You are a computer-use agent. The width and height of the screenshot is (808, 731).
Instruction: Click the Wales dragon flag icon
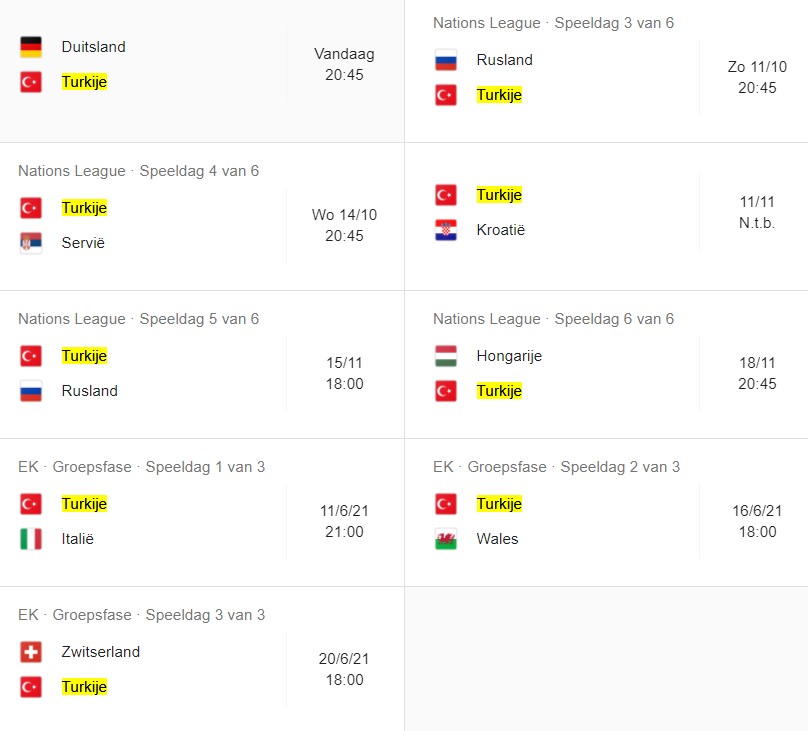pyautogui.click(x=446, y=539)
